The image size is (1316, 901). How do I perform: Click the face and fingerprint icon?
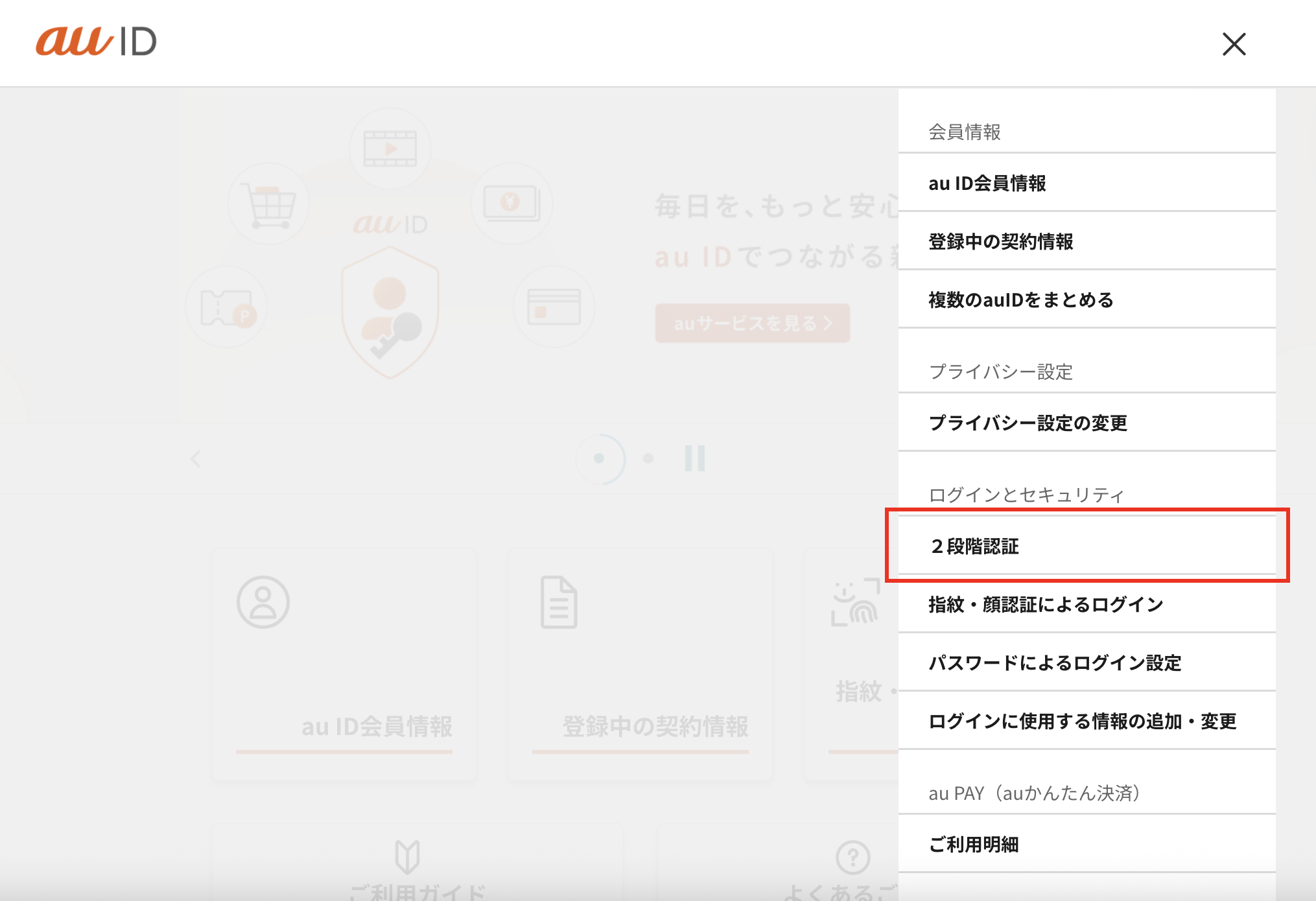855,603
